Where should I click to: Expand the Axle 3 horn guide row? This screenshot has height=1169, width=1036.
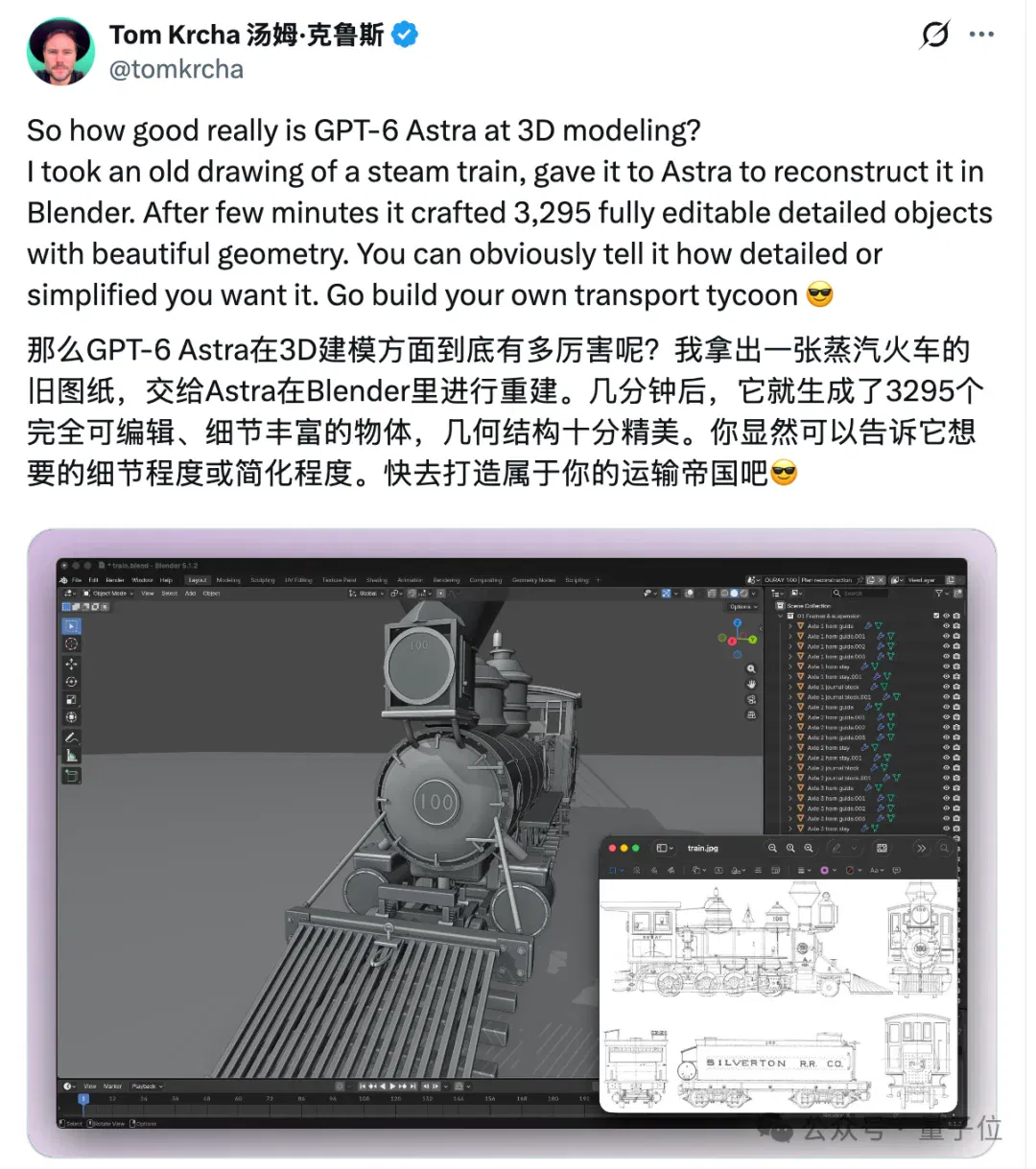pos(789,788)
